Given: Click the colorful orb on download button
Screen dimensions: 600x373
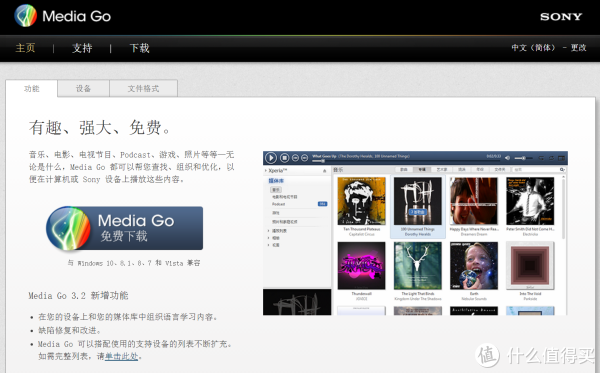Looking at the screenshot, I should coord(68,228).
